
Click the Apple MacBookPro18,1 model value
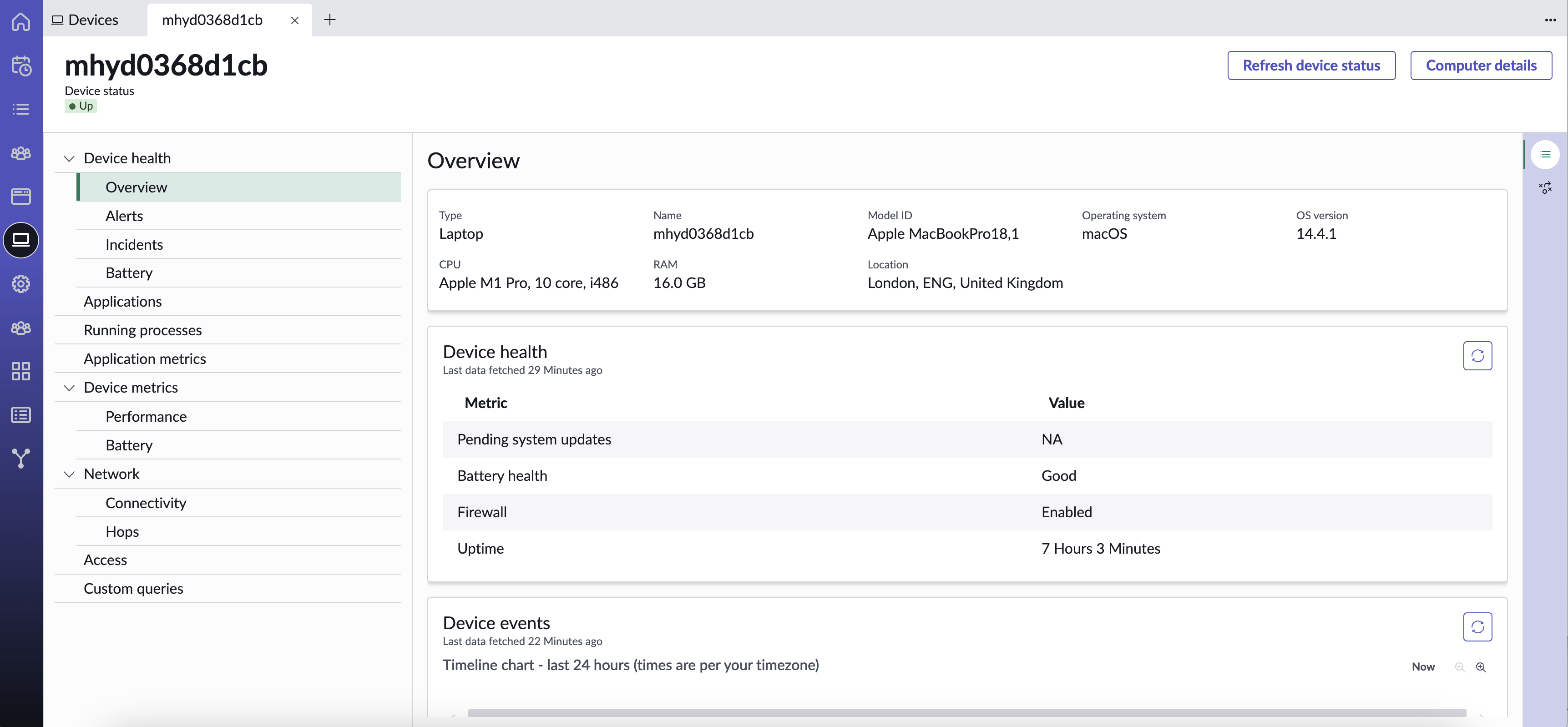point(943,233)
